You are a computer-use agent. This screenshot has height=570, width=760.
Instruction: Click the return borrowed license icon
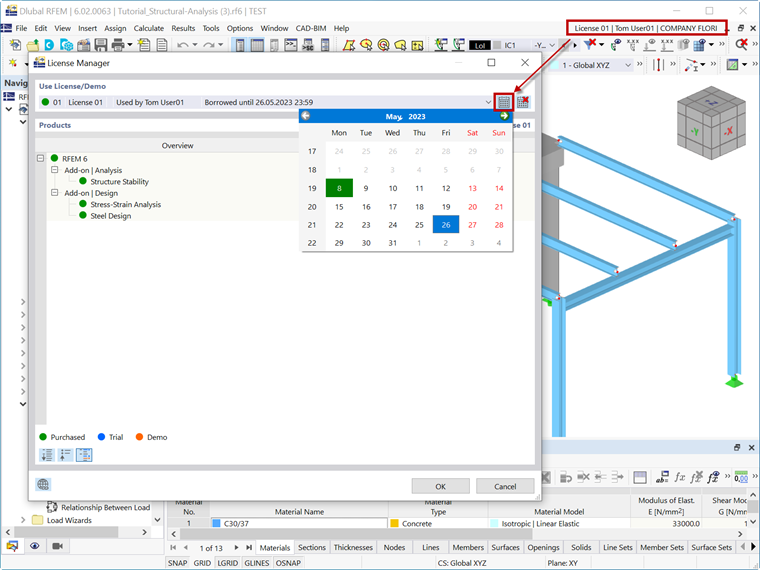point(523,102)
